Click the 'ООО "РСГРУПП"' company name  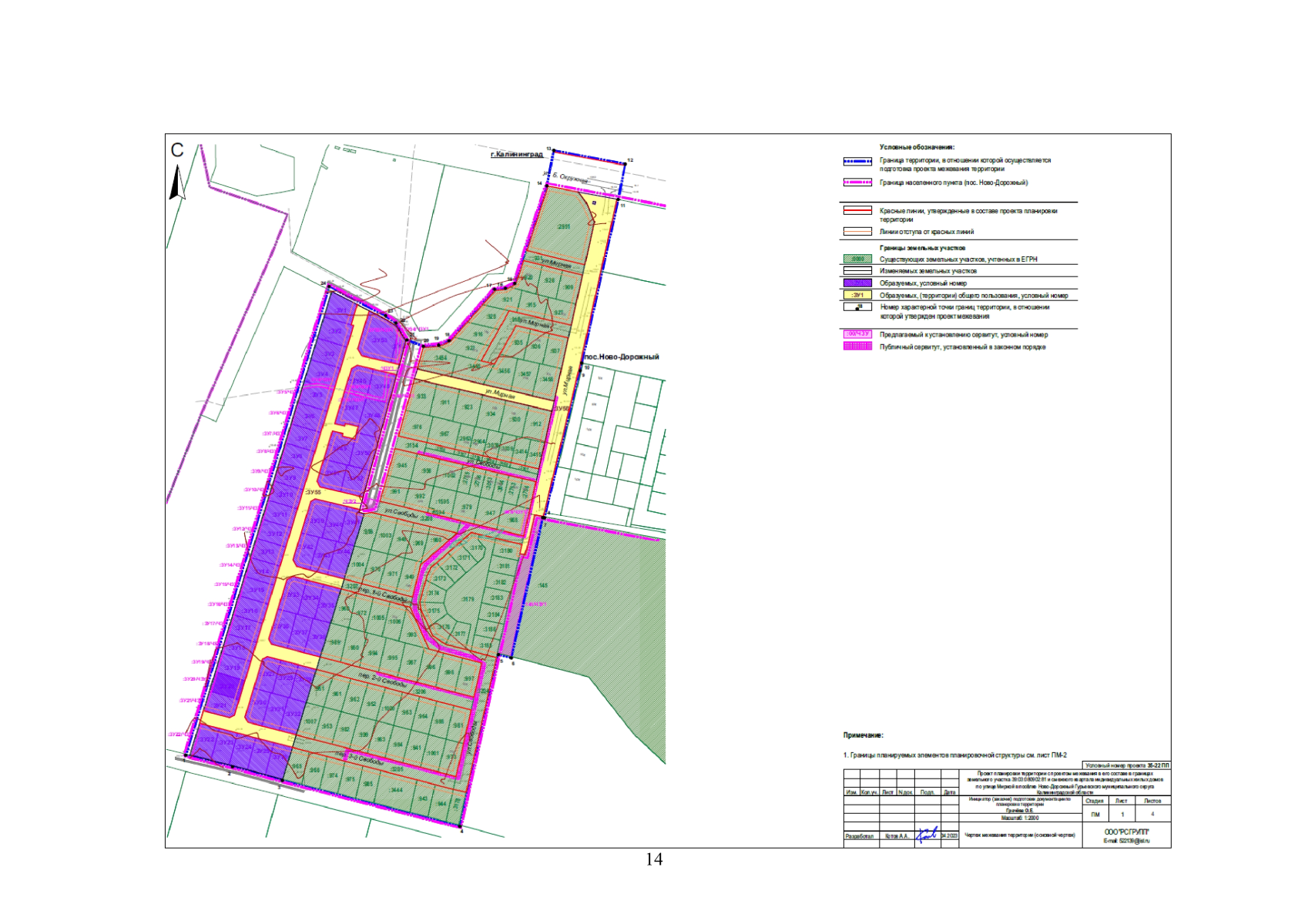(1126, 832)
